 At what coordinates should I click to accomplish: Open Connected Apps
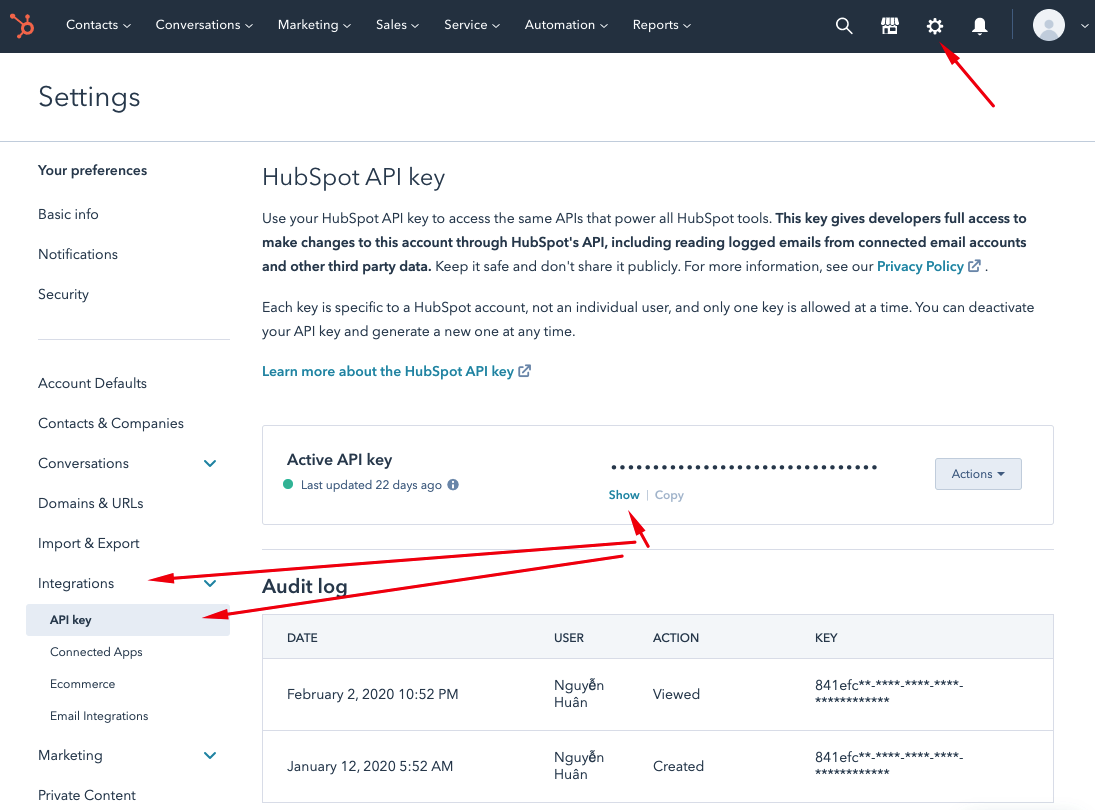[x=96, y=652]
